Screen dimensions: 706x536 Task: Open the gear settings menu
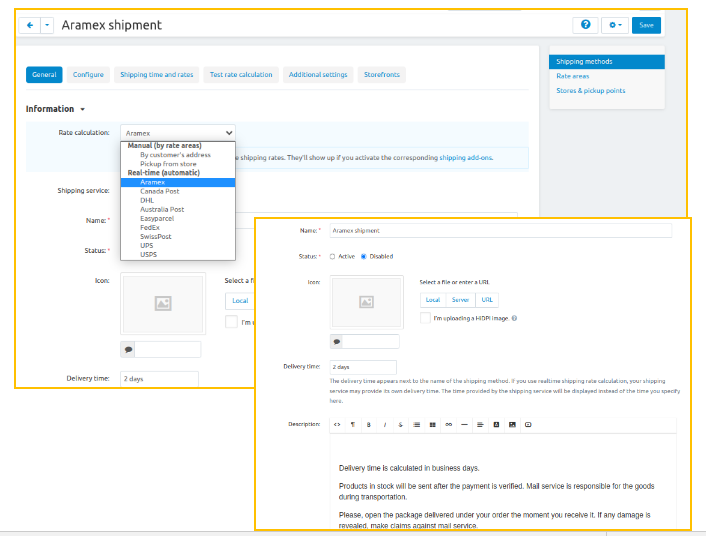(x=615, y=25)
